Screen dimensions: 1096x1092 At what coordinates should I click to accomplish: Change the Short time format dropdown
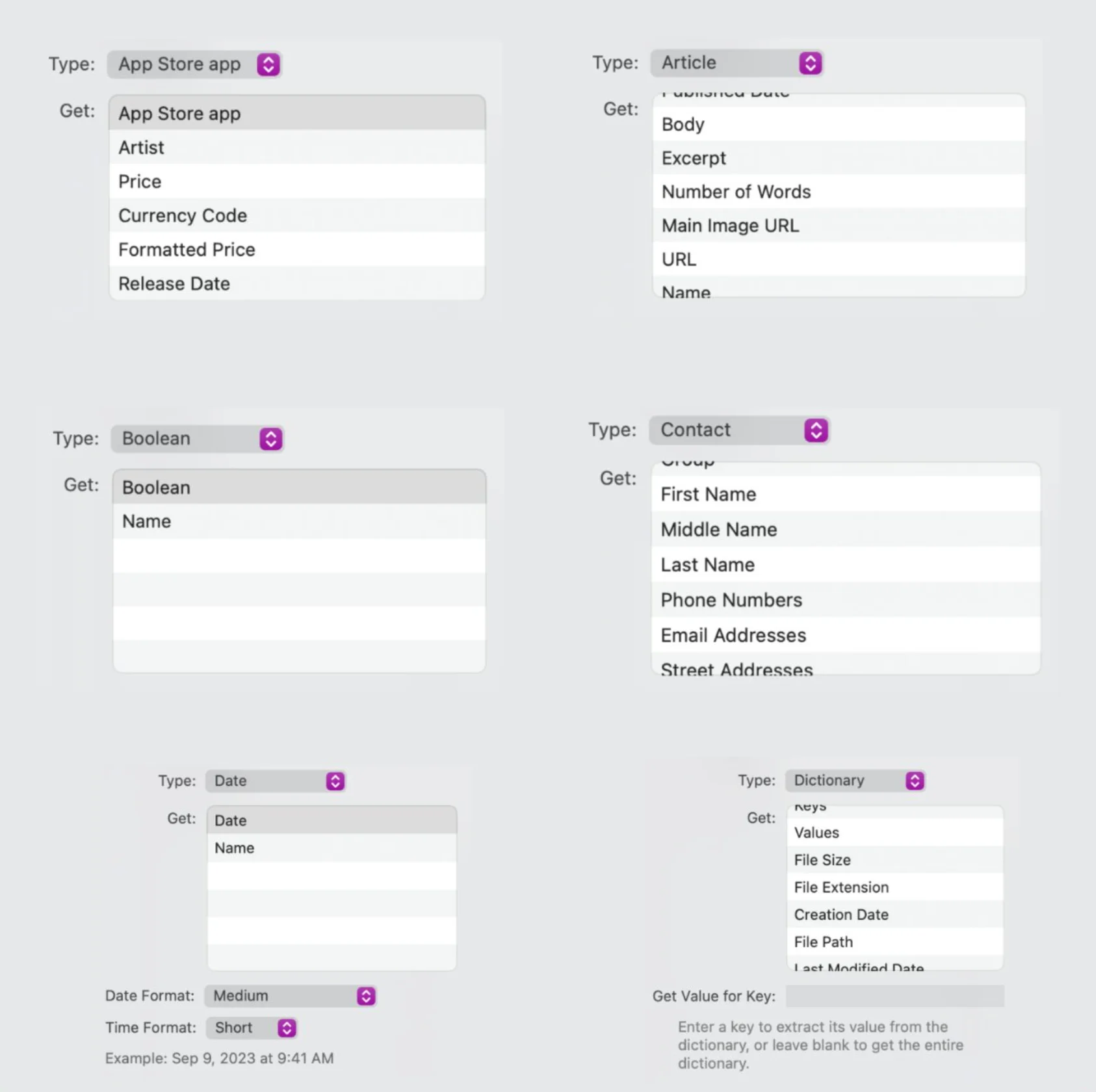point(287,1028)
